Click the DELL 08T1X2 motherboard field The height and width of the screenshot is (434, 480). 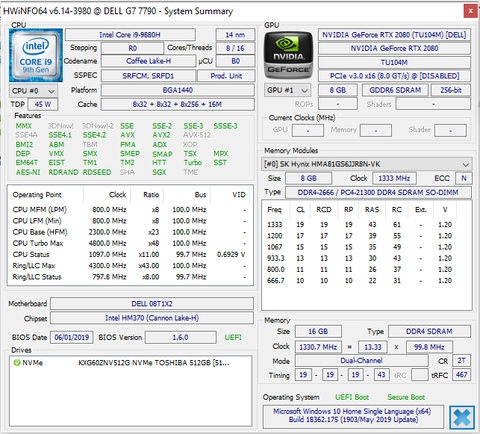152,304
